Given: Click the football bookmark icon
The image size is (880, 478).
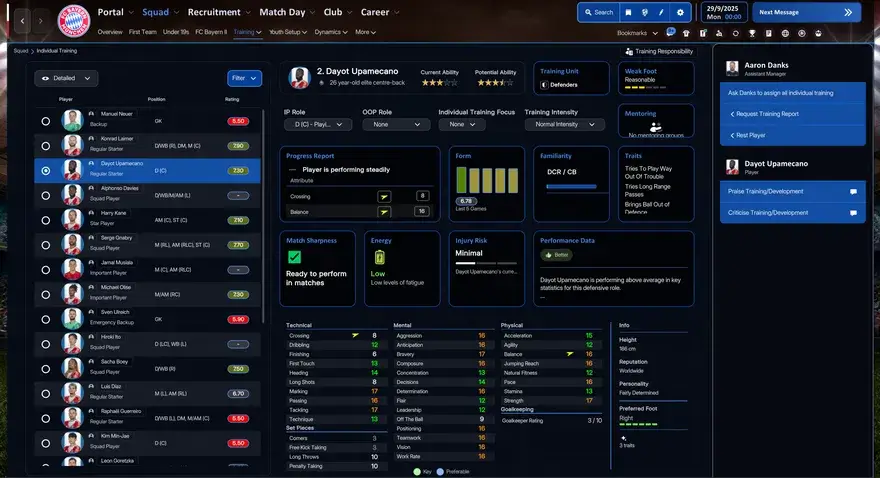Looking at the screenshot, I should (x=801, y=33).
